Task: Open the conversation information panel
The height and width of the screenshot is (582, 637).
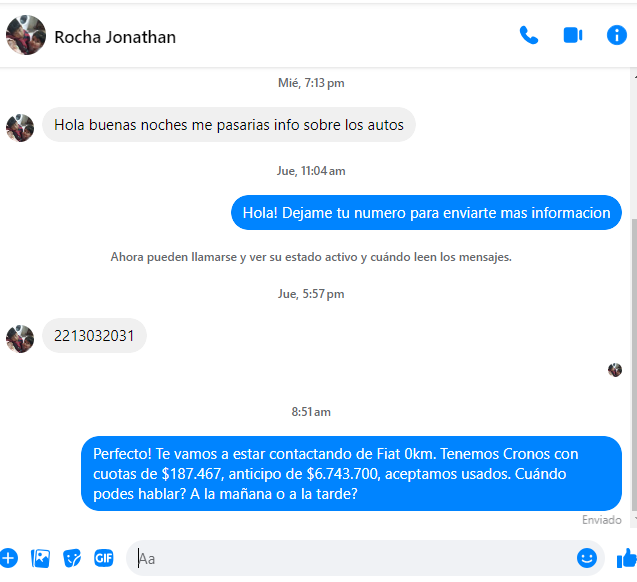Action: tap(617, 35)
